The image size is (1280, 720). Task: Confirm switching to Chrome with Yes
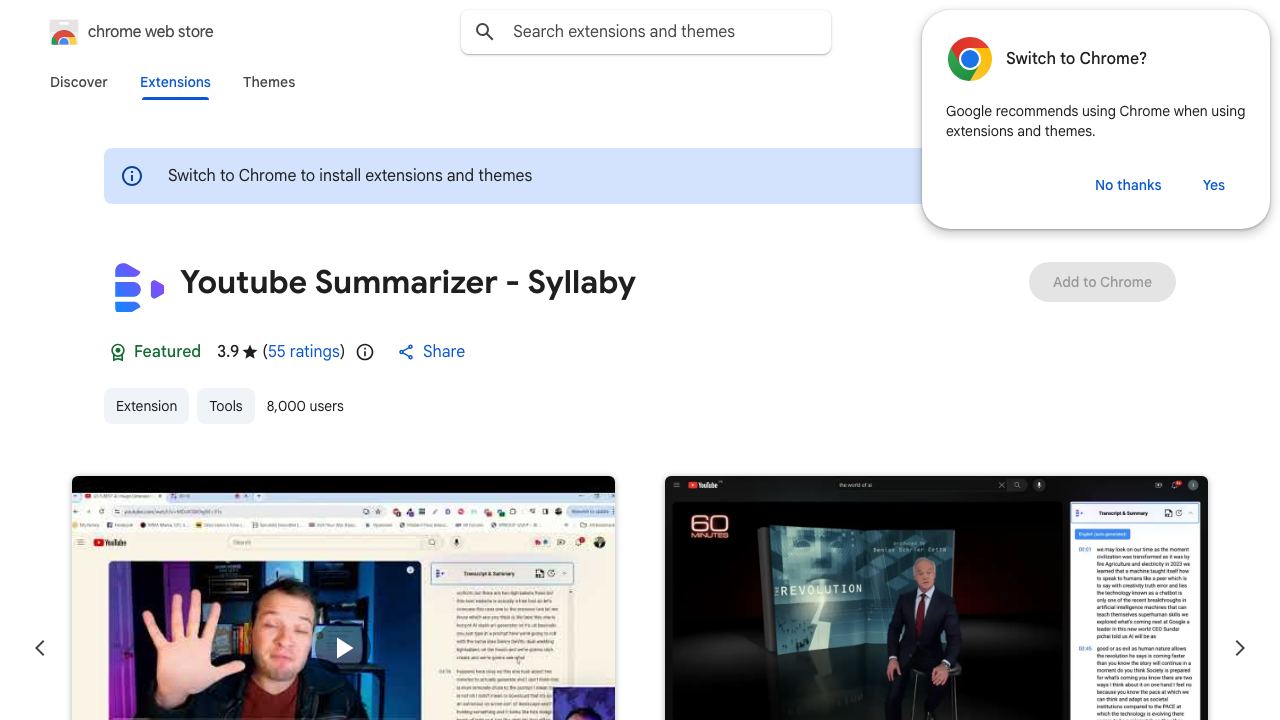tap(1214, 185)
